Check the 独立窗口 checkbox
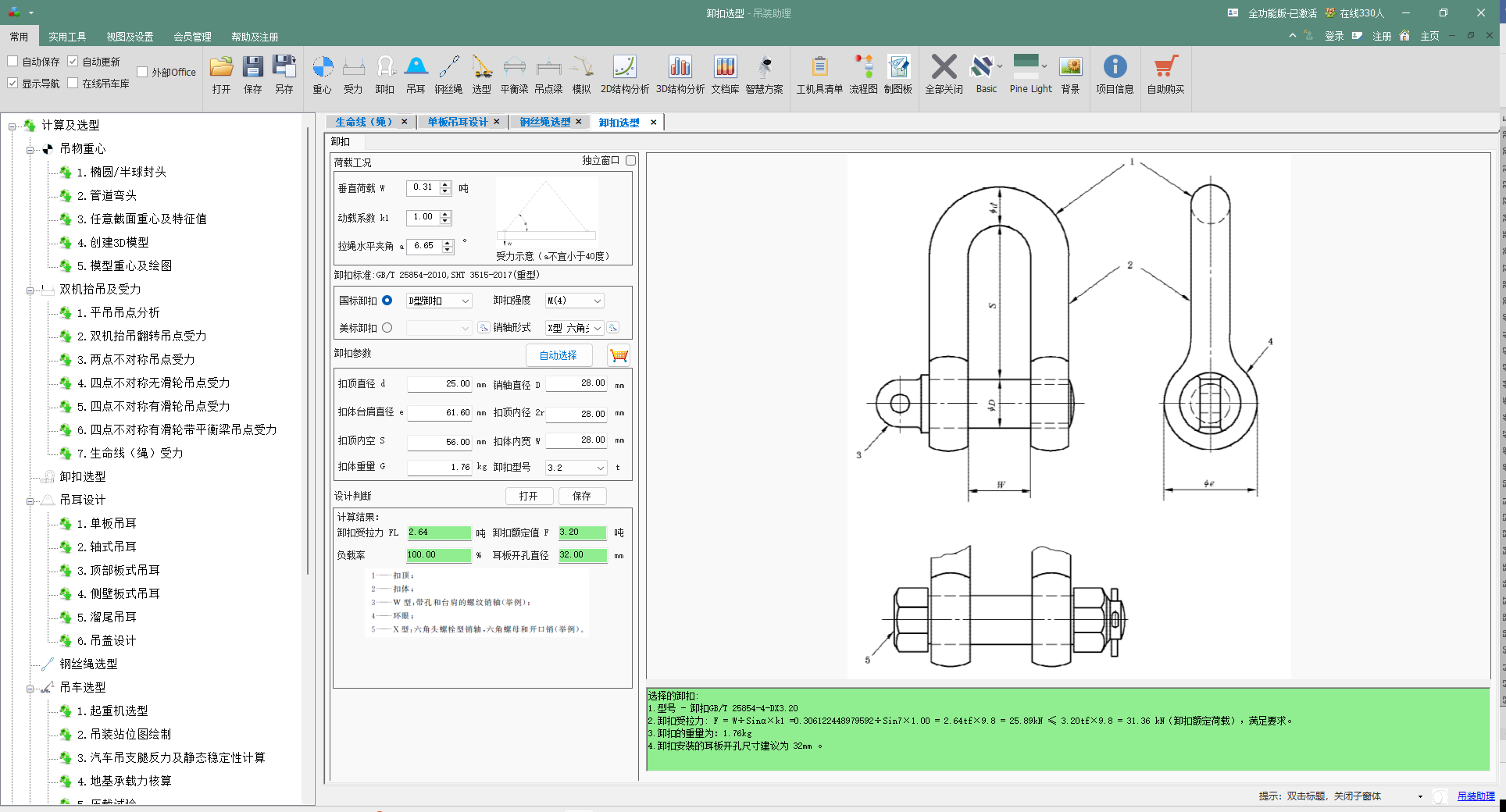 point(630,160)
